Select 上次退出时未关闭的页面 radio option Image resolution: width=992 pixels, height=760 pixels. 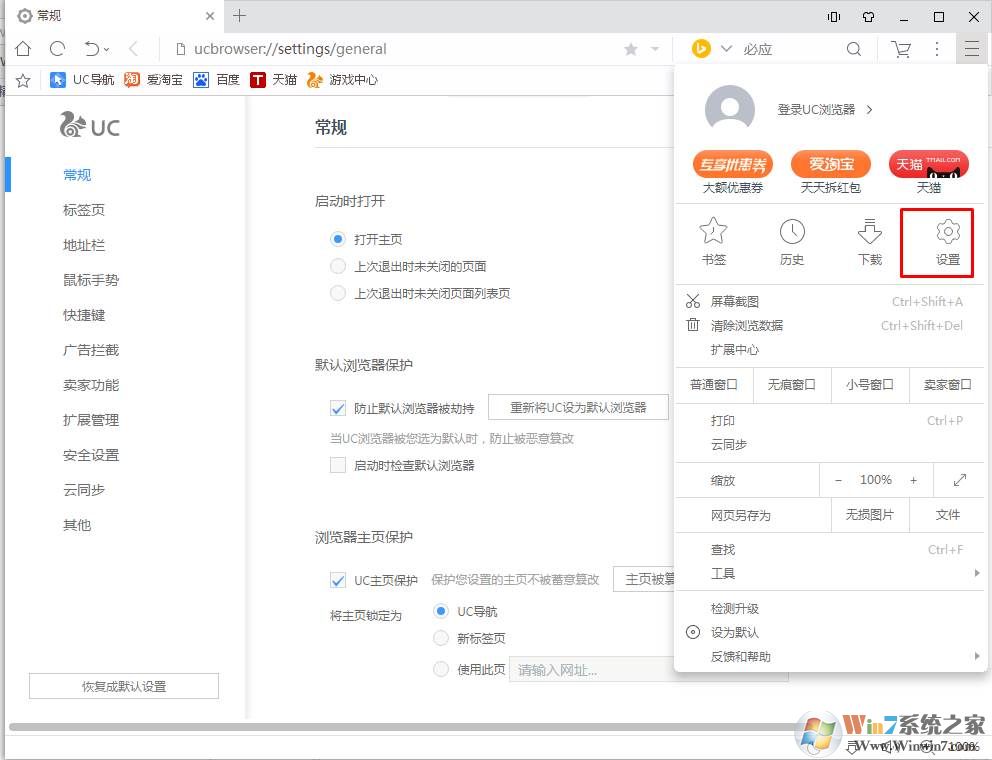(x=338, y=266)
